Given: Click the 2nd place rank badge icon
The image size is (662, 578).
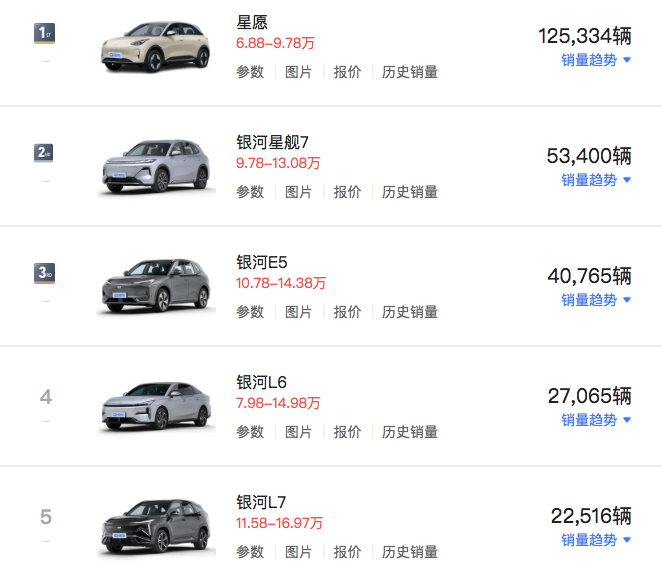Looking at the screenshot, I should click(x=44, y=153).
